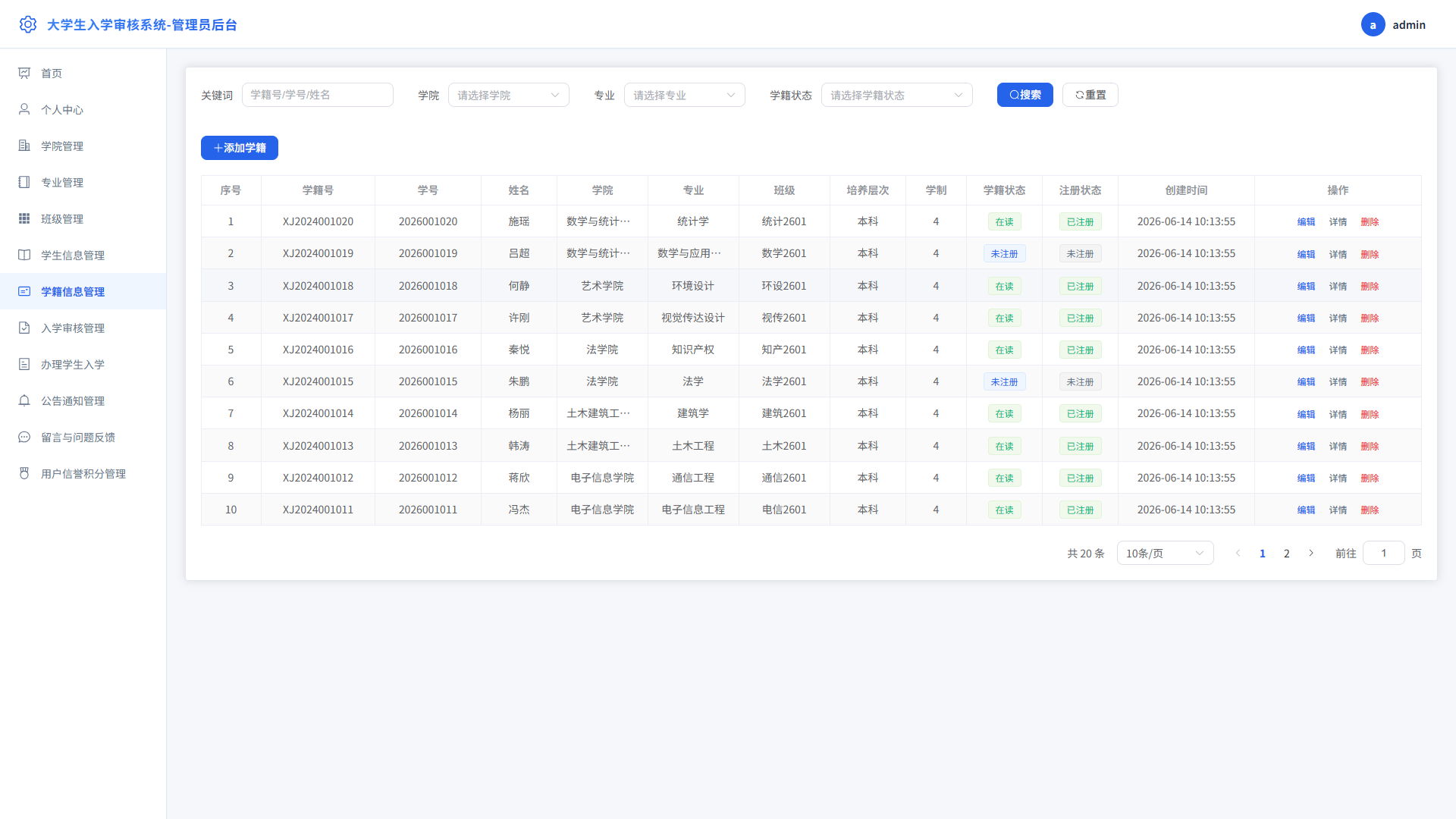Open the 专业 select dropdown
Viewport: 1456px width, 819px height.
pyautogui.click(x=685, y=95)
